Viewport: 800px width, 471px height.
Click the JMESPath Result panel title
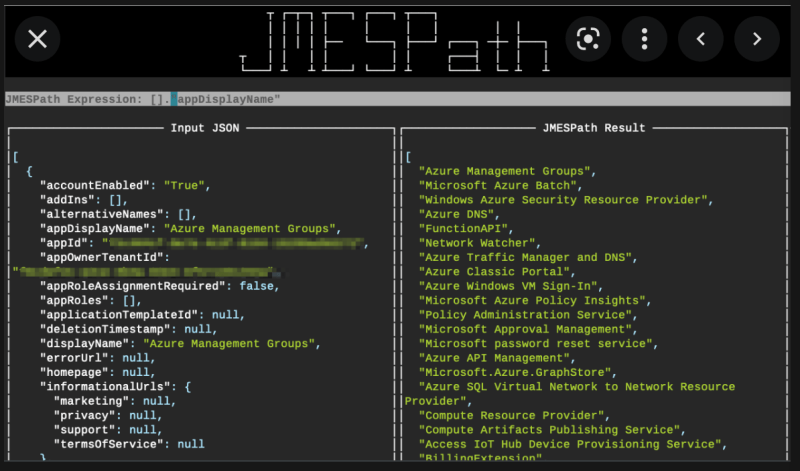coord(594,128)
